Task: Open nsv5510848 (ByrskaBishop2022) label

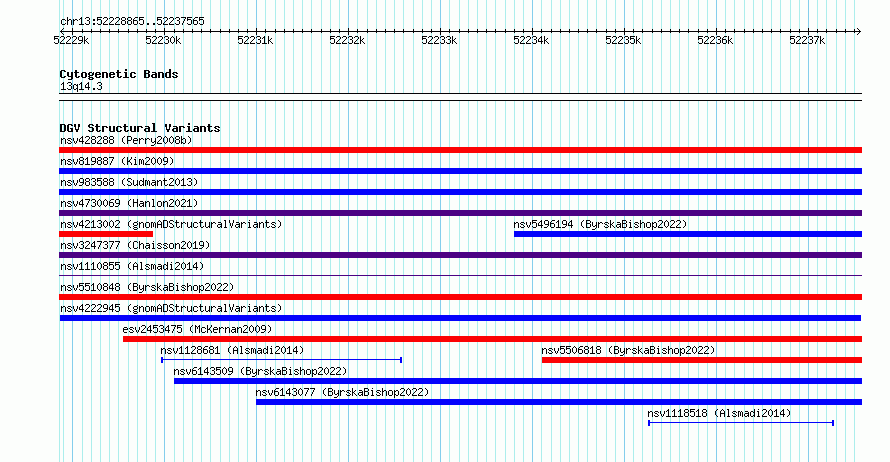Action: [x=147, y=287]
